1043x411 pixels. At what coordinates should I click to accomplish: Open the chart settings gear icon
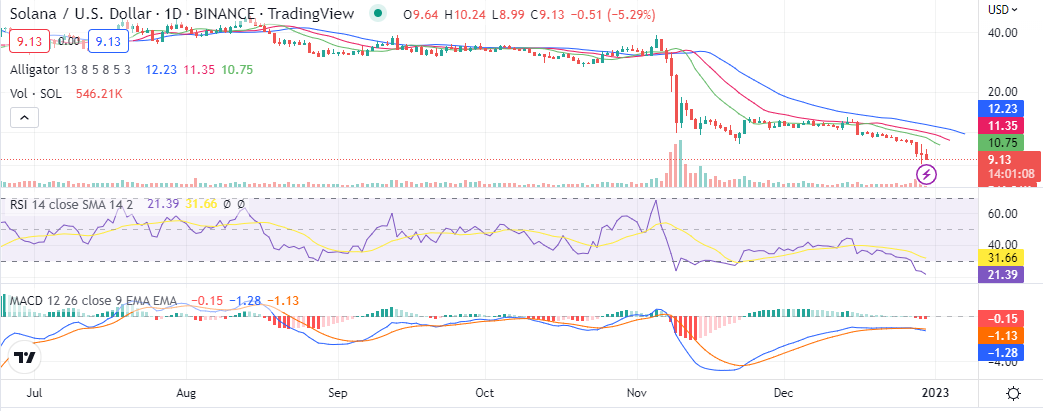1013,394
